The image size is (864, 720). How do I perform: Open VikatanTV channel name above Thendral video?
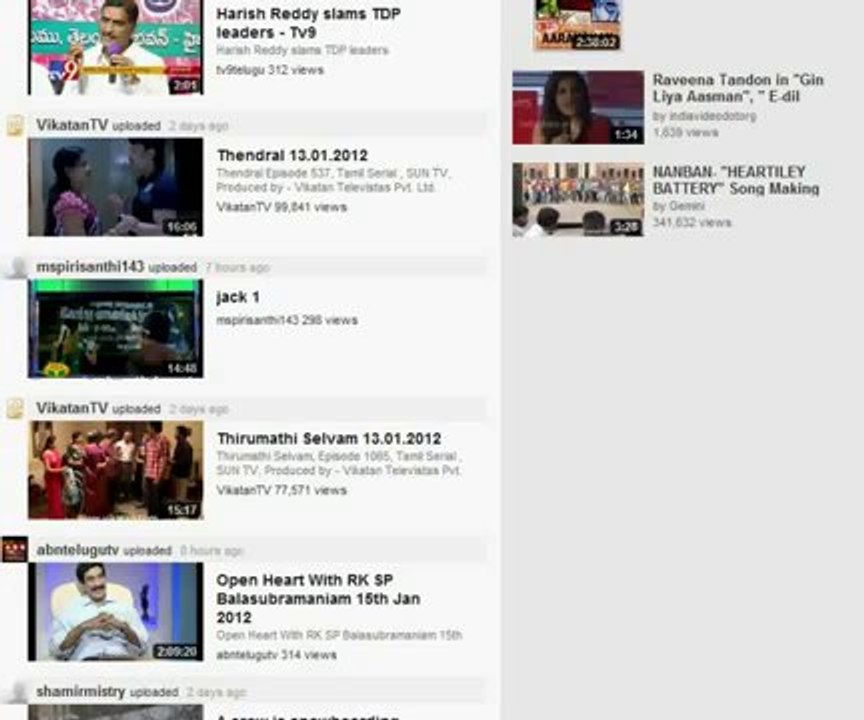(72, 126)
